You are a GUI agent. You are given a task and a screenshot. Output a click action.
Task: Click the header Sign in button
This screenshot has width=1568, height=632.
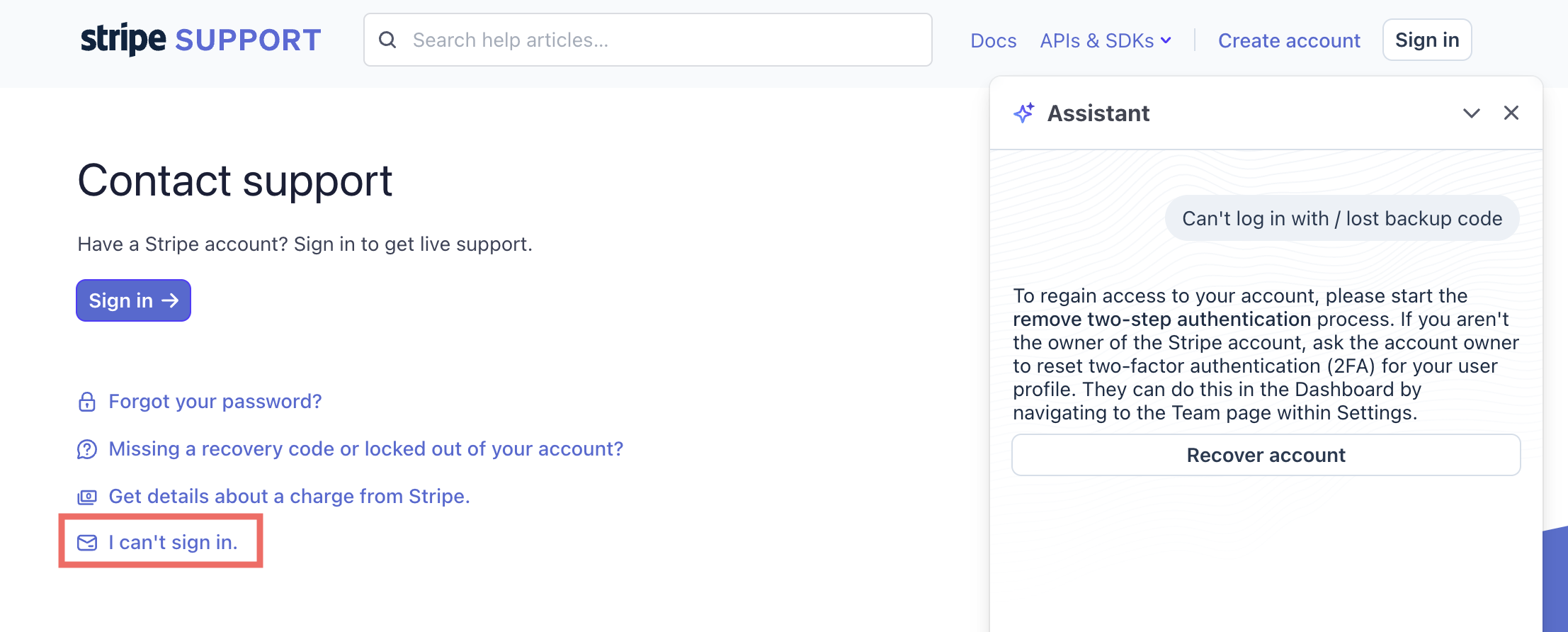pyautogui.click(x=1427, y=40)
